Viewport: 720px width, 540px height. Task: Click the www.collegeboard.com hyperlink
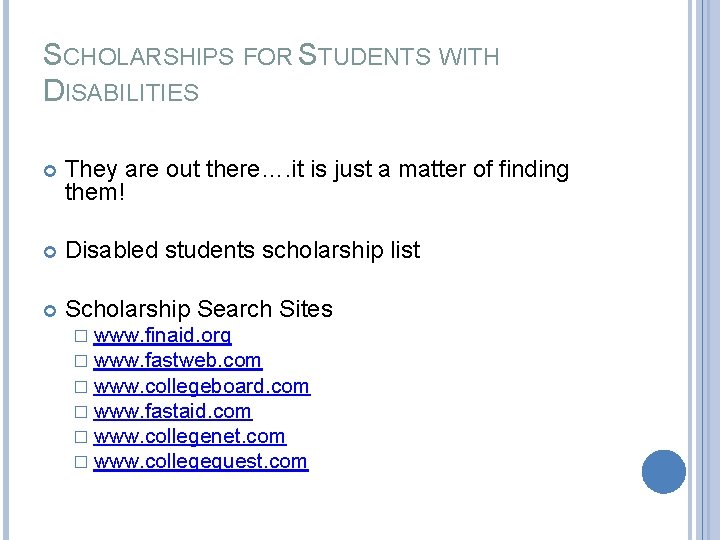click(x=201, y=386)
